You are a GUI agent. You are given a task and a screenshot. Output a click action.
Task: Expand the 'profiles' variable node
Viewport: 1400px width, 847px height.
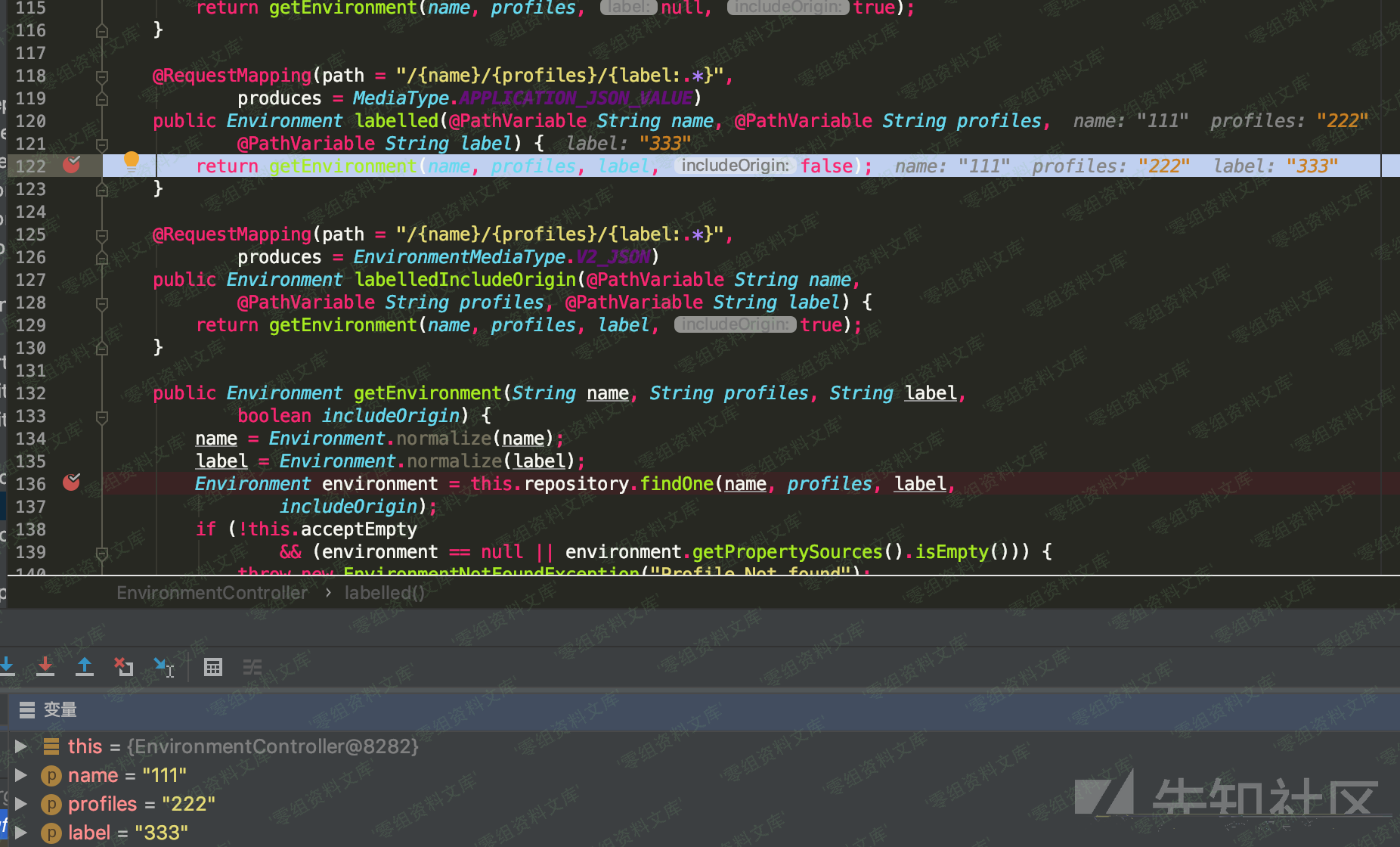click(x=21, y=804)
